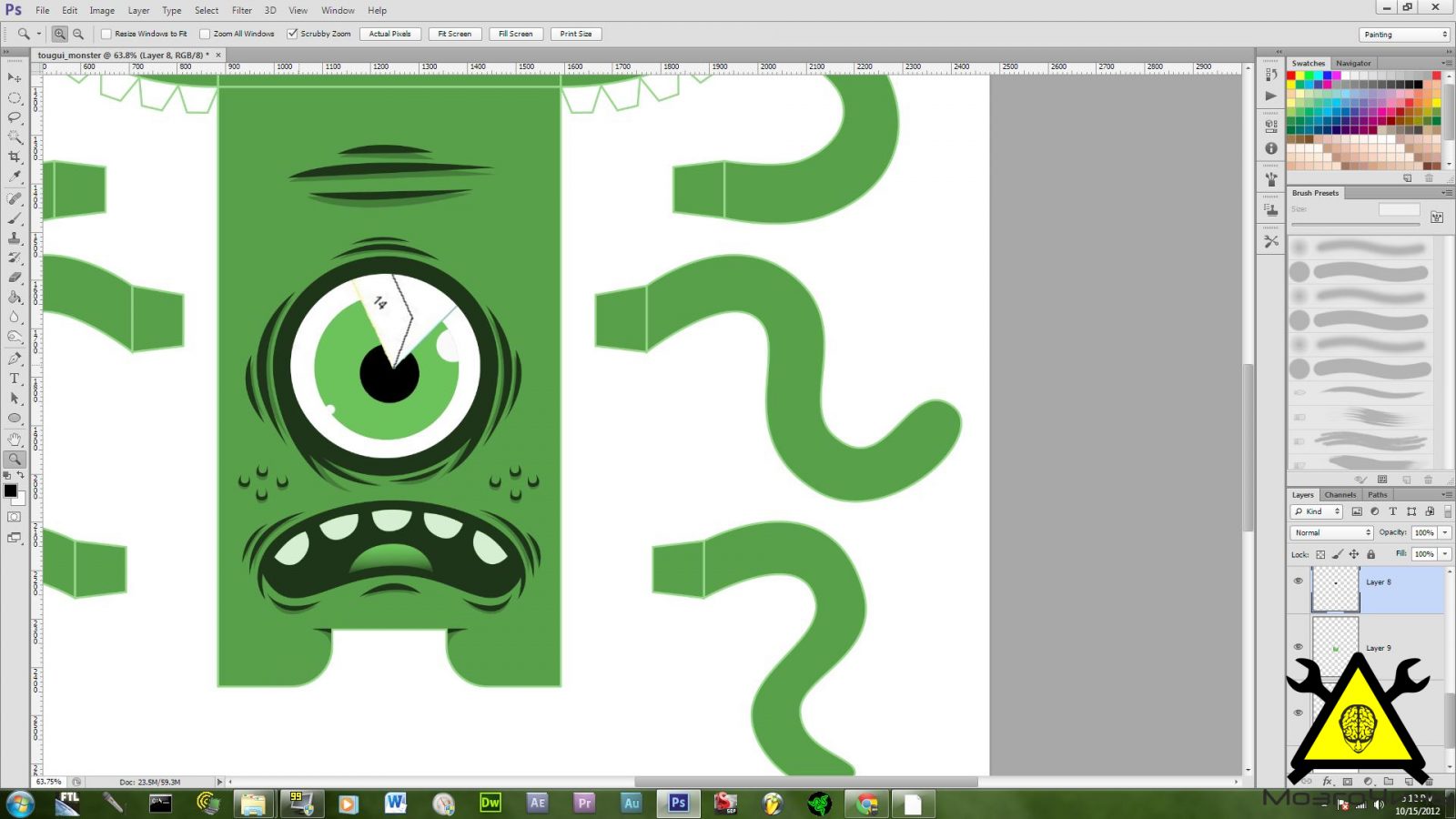Image resolution: width=1456 pixels, height=819 pixels.
Task: Click the foreground color swatch
Action: (10, 490)
